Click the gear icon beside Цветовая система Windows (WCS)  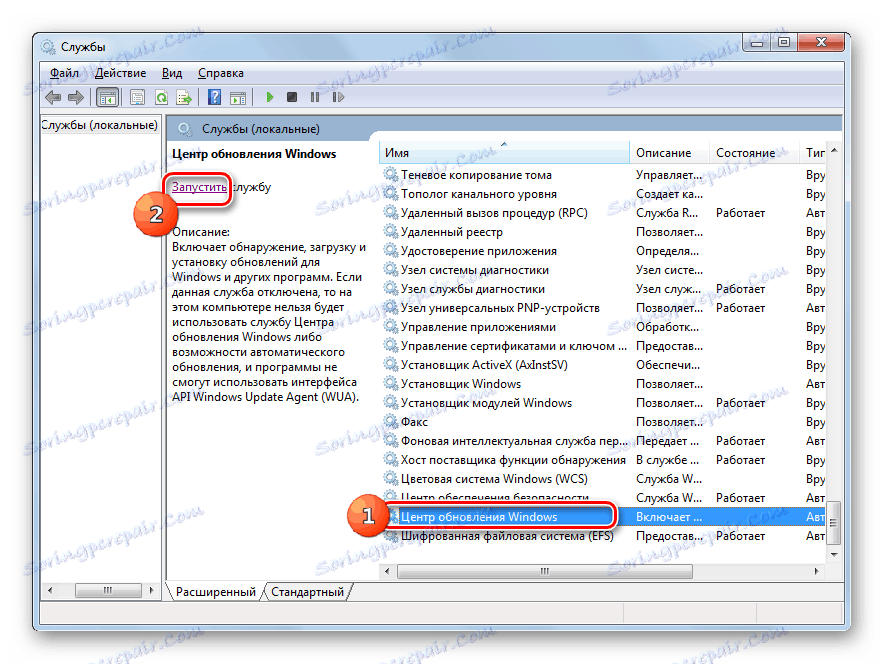[391, 479]
